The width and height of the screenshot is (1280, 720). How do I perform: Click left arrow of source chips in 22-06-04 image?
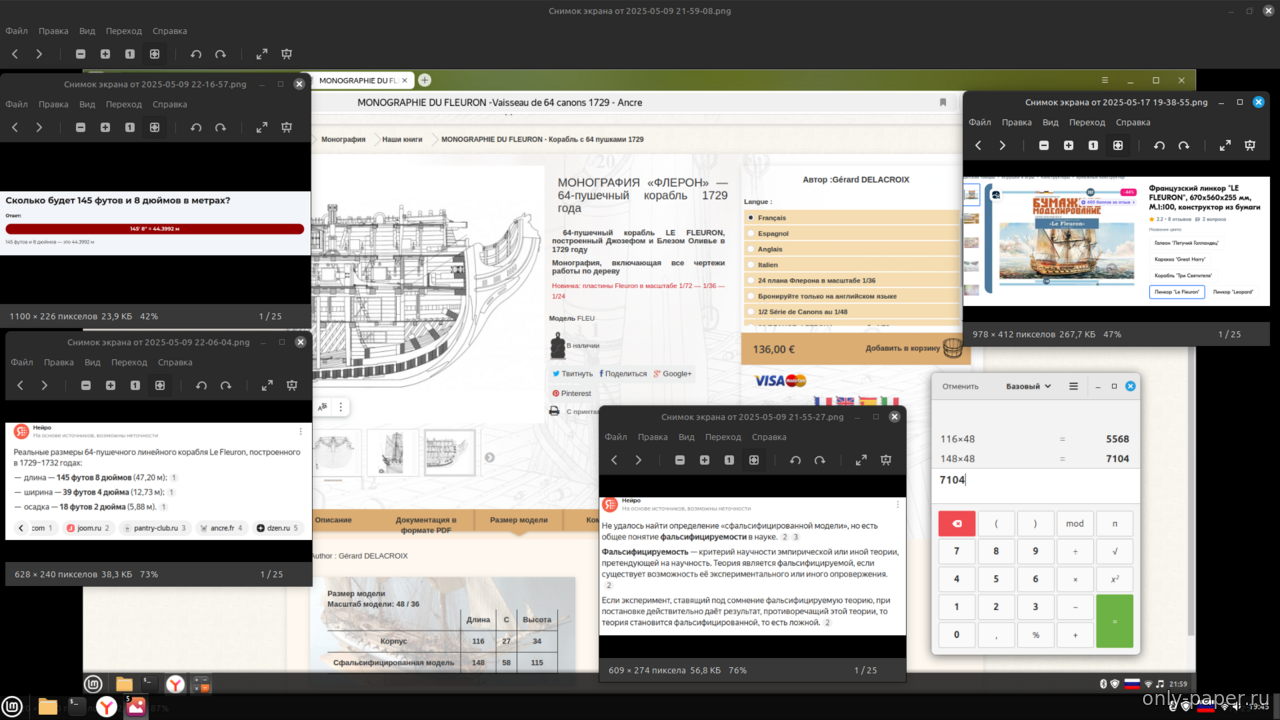21,527
